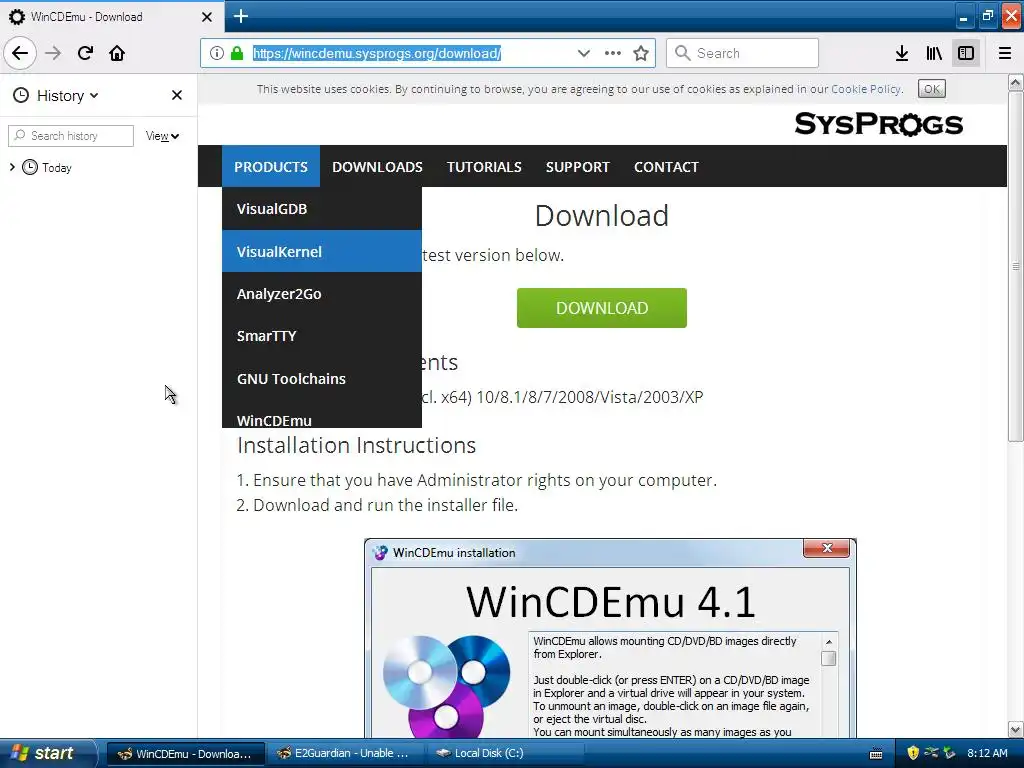Close the History sidebar
Viewport: 1024px width, 768px height.
176,95
